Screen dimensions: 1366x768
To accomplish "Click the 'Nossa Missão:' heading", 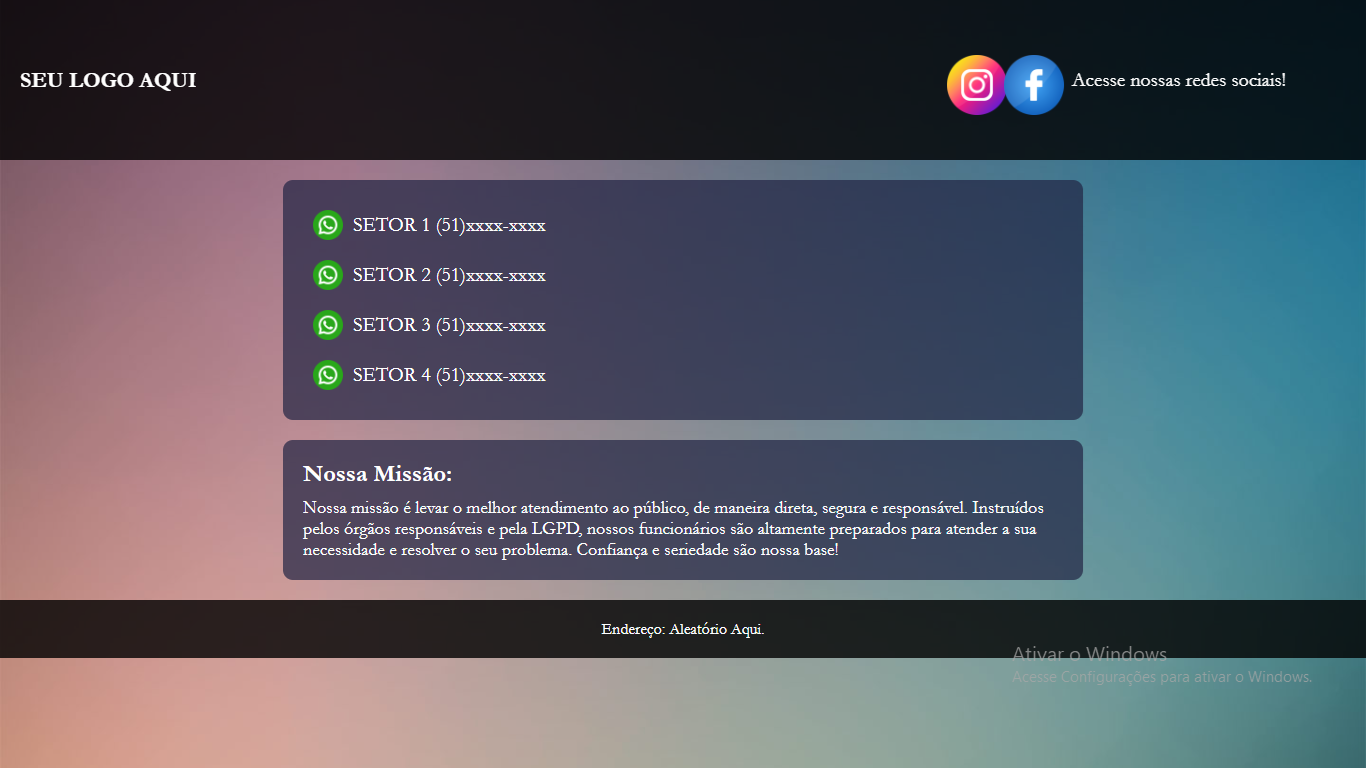I will pos(378,474).
